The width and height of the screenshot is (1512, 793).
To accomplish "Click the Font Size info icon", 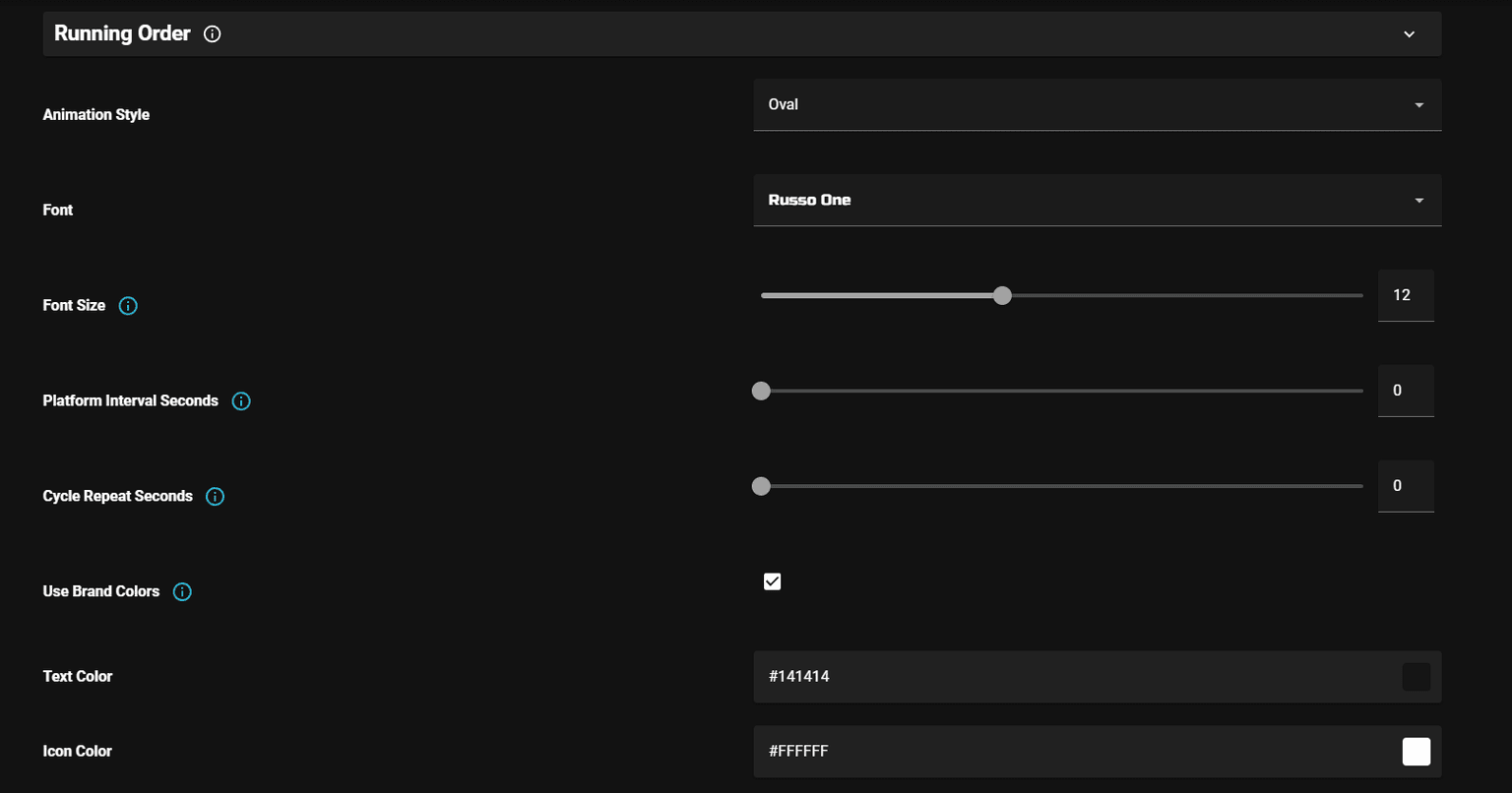I will (x=128, y=305).
